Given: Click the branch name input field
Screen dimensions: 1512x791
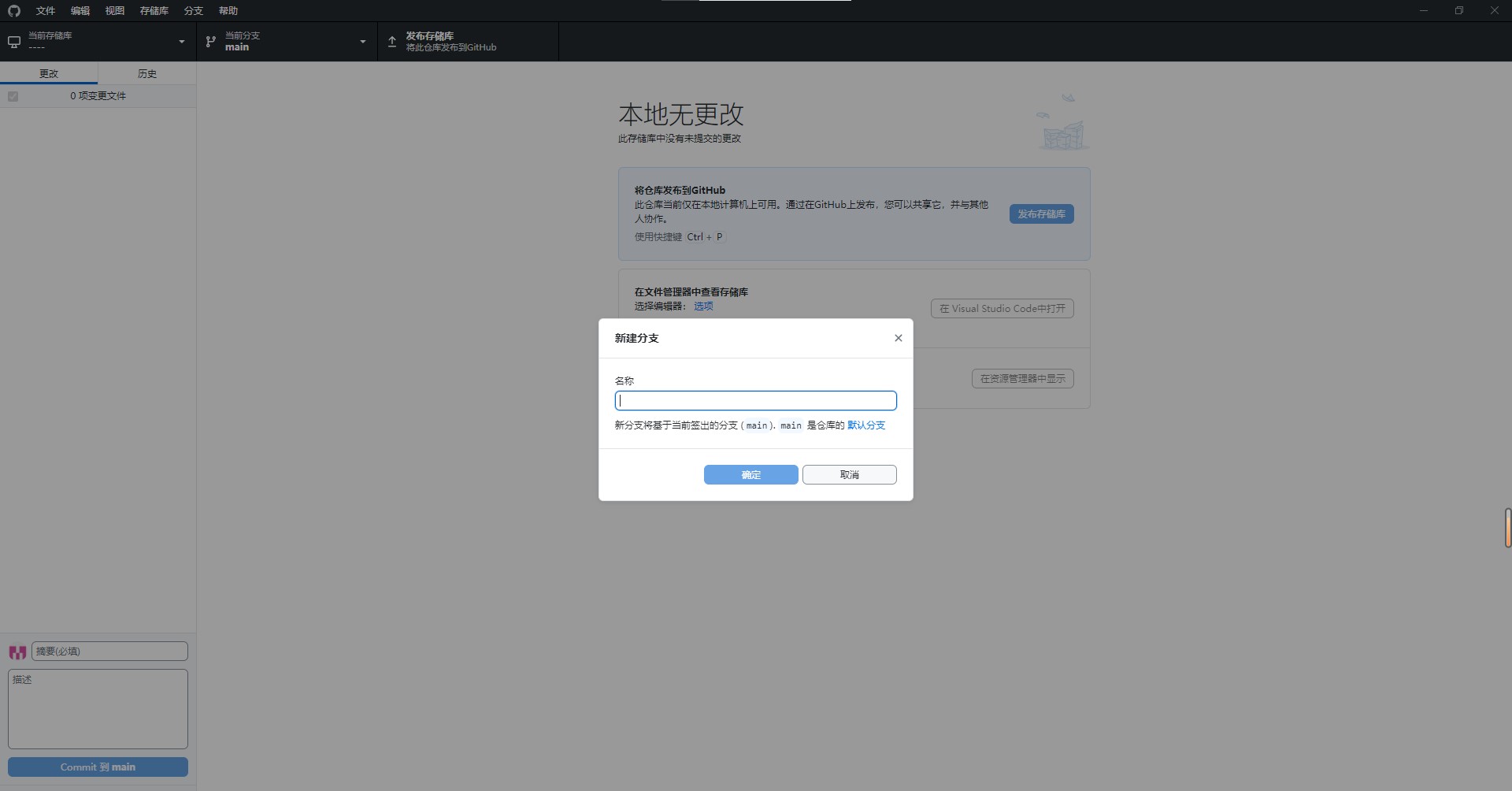Looking at the screenshot, I should (755, 401).
